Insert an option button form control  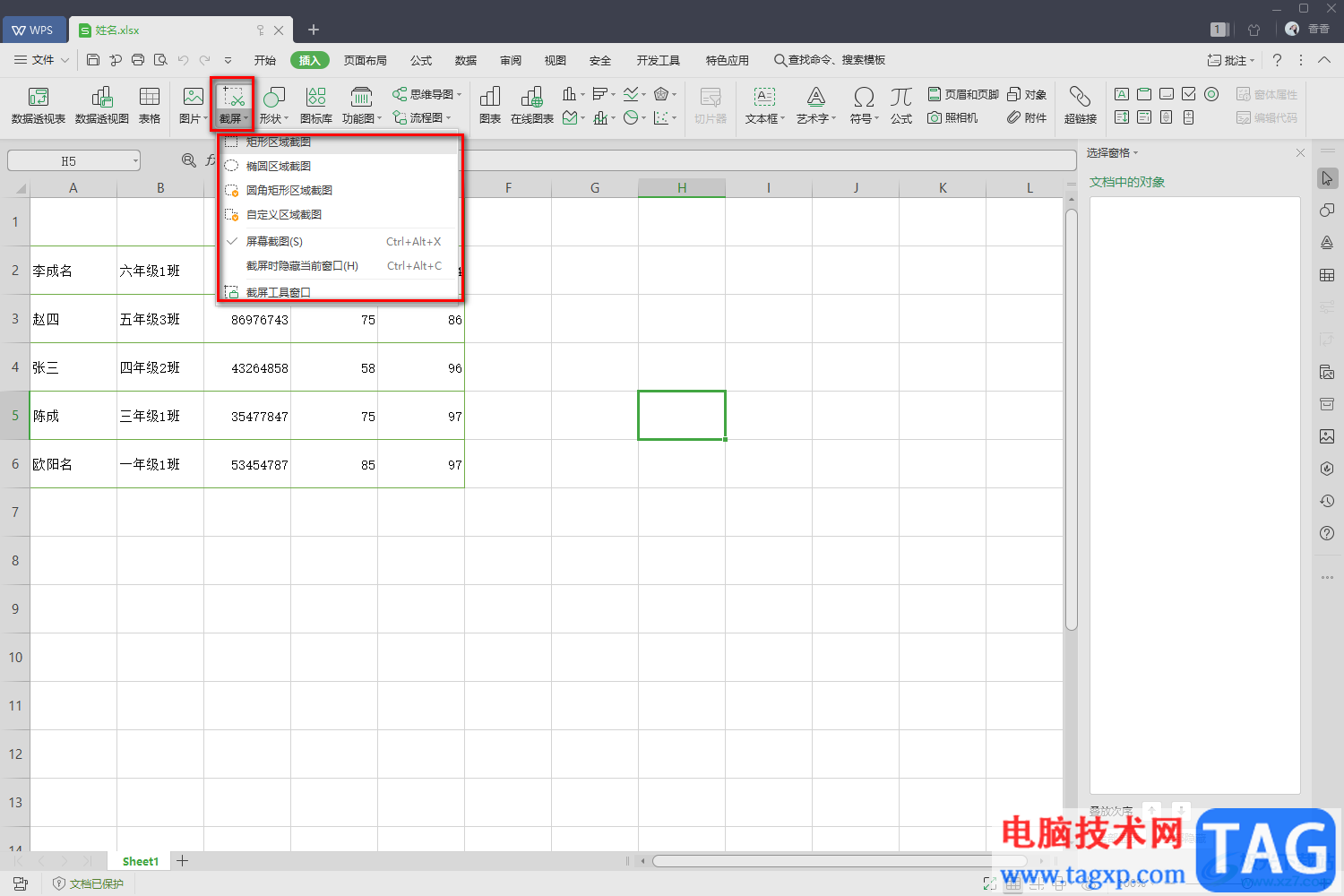point(1211,94)
